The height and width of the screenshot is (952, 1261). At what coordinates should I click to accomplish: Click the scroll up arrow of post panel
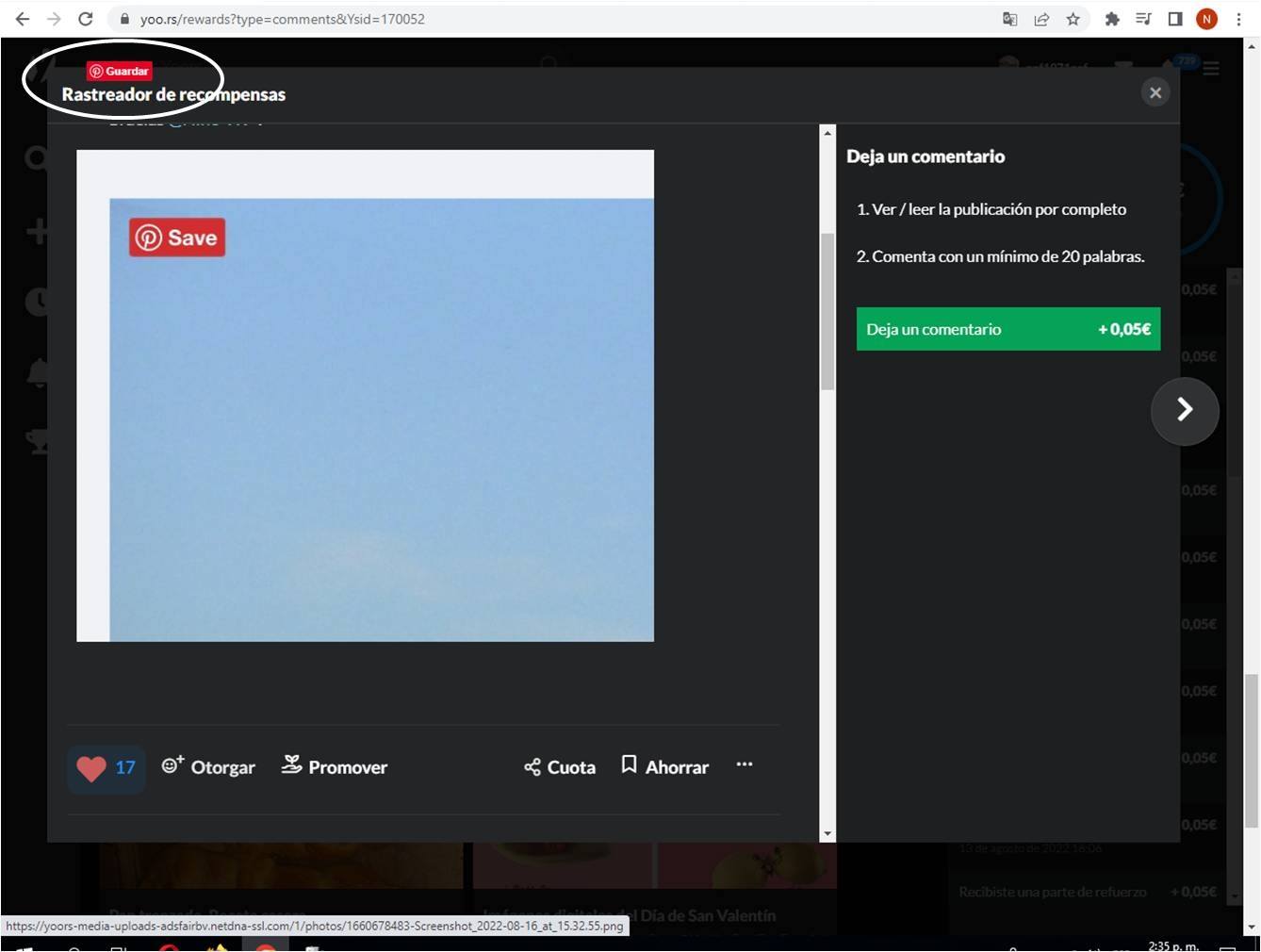pos(827,133)
